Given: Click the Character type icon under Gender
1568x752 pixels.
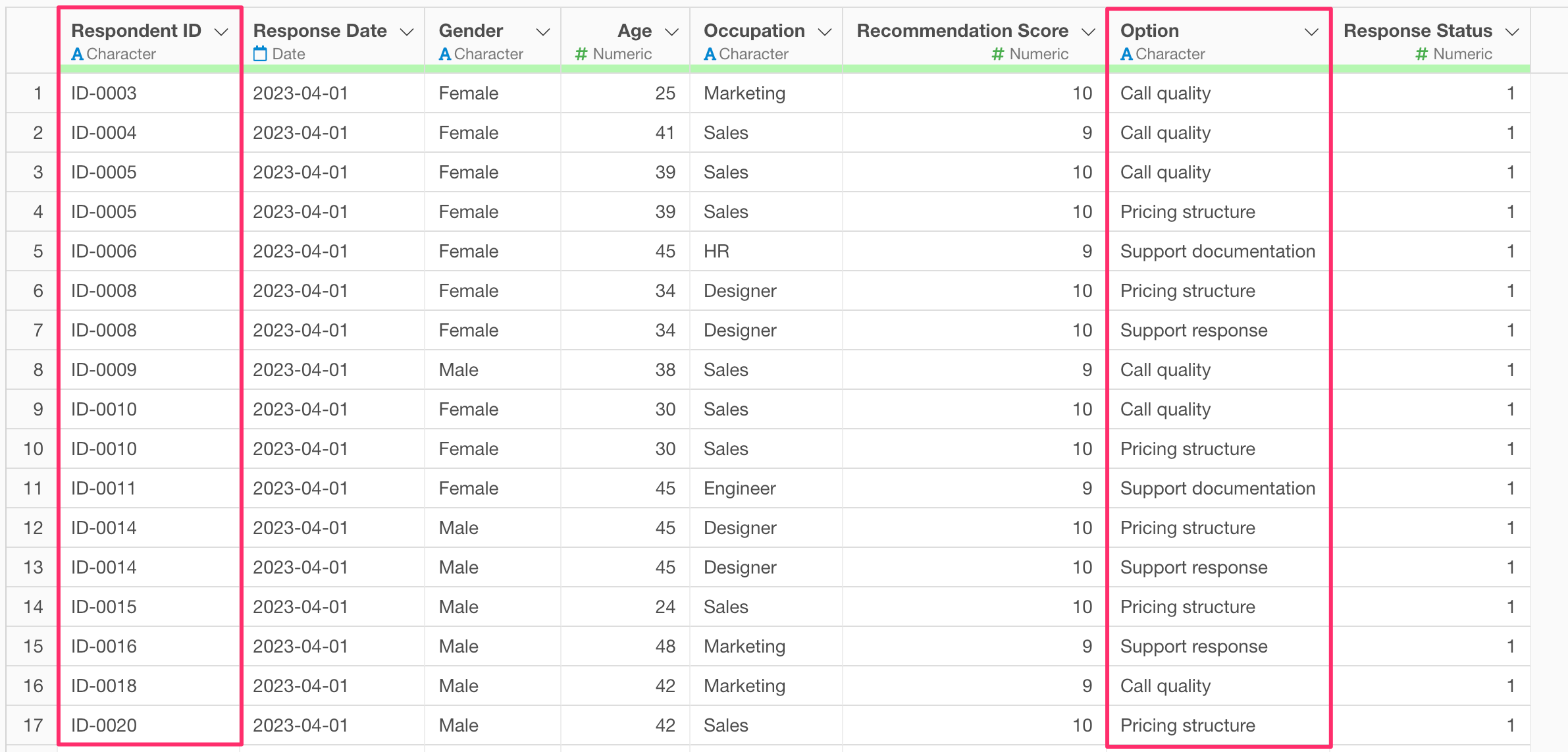Looking at the screenshot, I should pos(445,54).
